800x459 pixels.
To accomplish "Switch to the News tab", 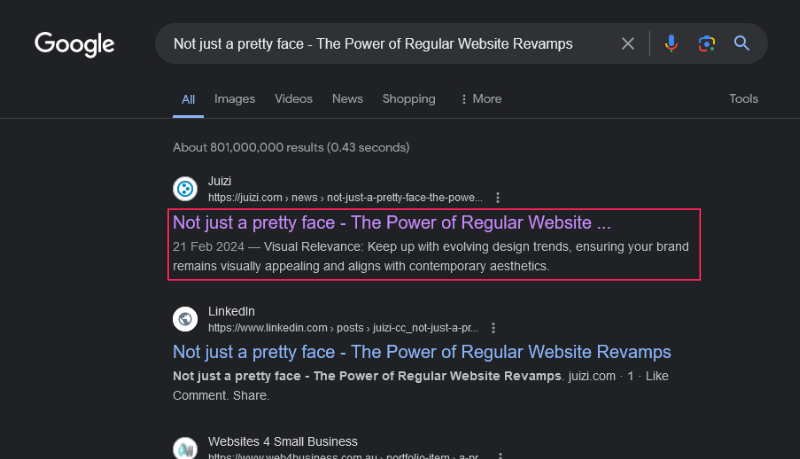I will tap(347, 99).
